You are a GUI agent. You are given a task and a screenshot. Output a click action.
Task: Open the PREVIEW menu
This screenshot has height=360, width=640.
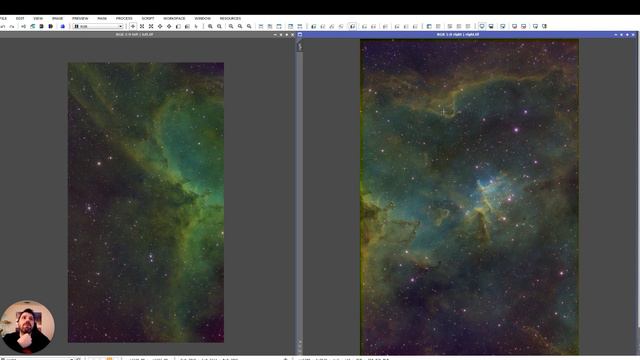coord(80,18)
